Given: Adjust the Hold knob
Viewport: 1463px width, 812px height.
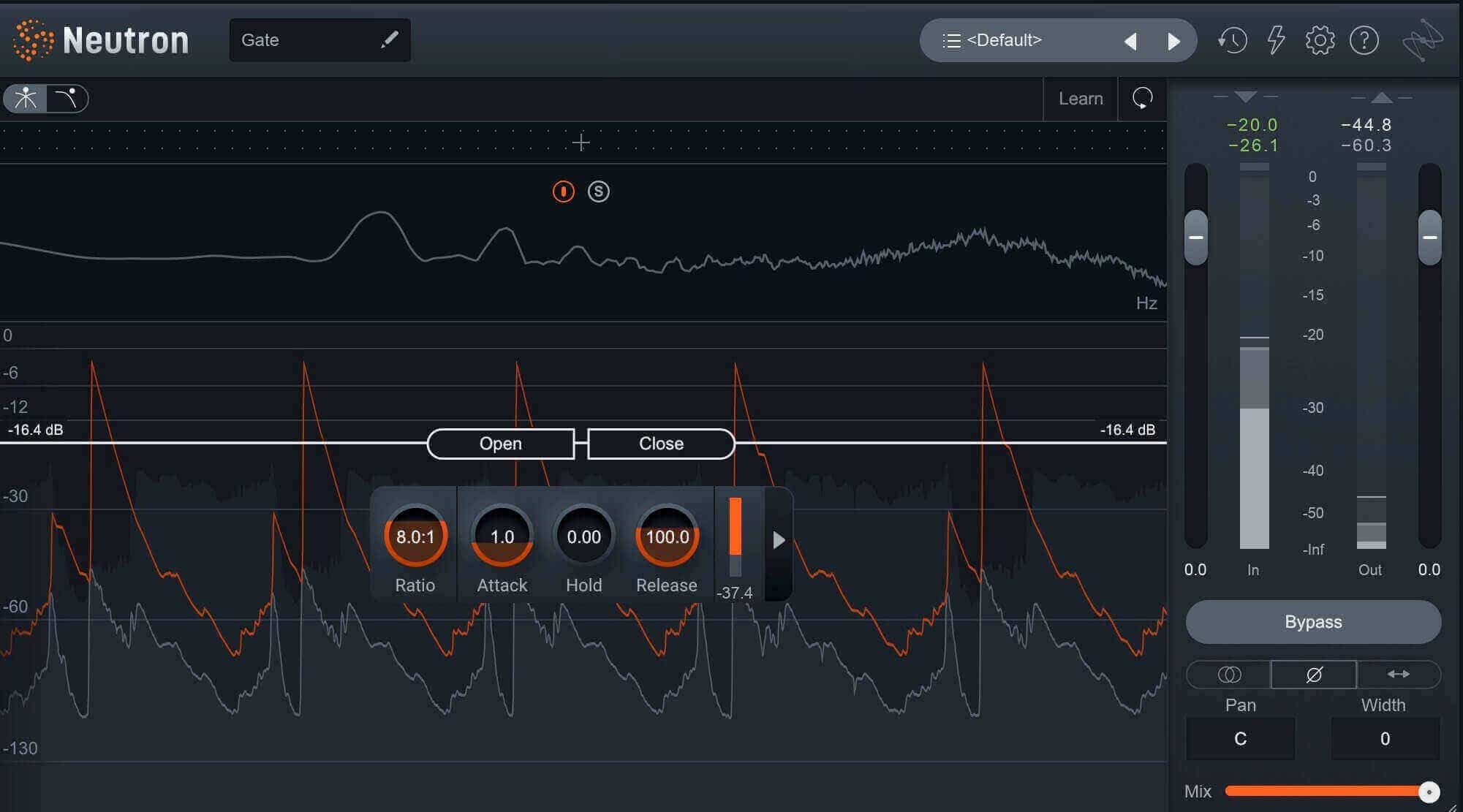Looking at the screenshot, I should tap(583, 536).
